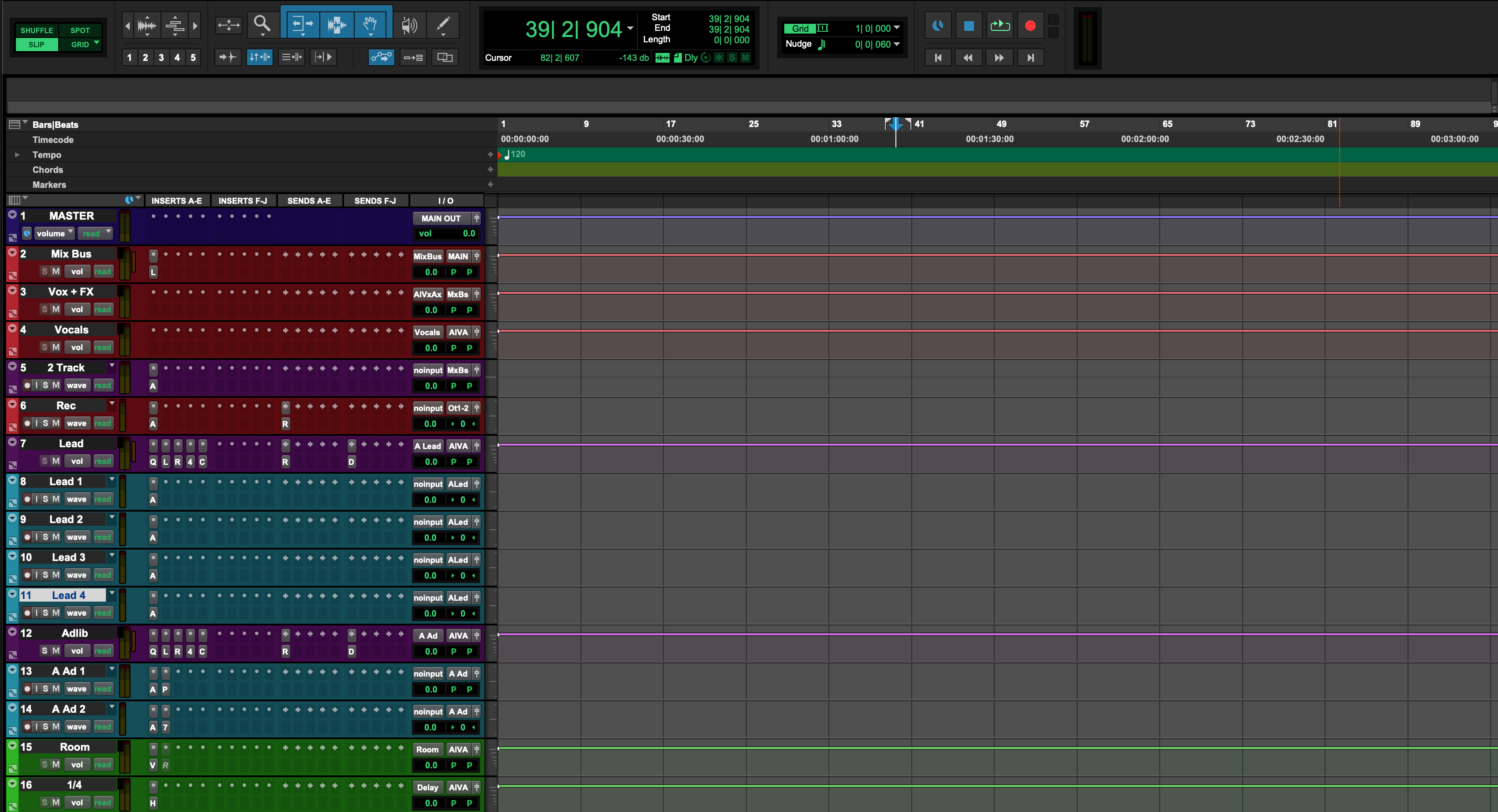Select the Pencil tool

[443, 24]
